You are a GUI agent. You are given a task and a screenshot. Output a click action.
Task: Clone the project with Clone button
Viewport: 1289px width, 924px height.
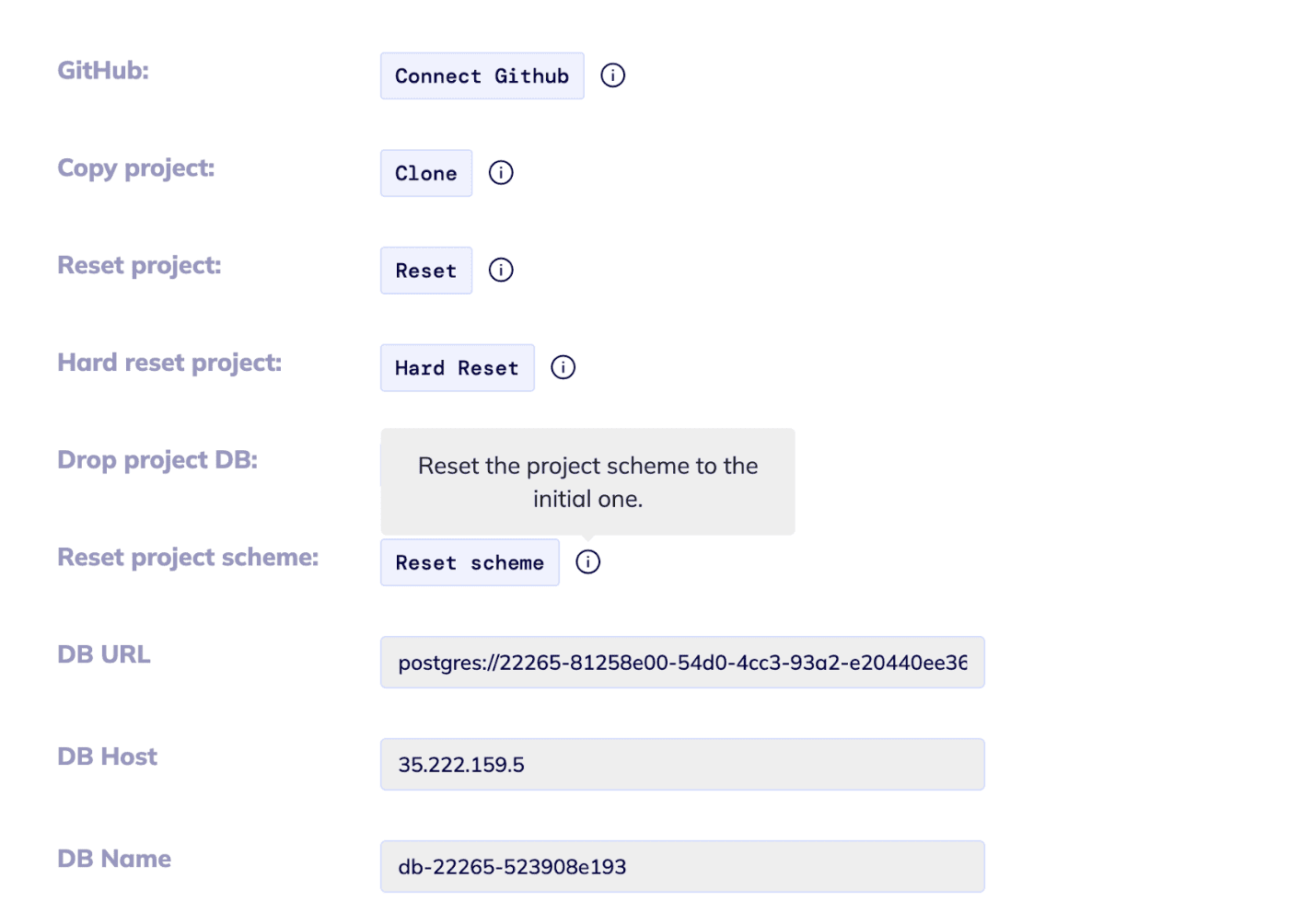[426, 173]
